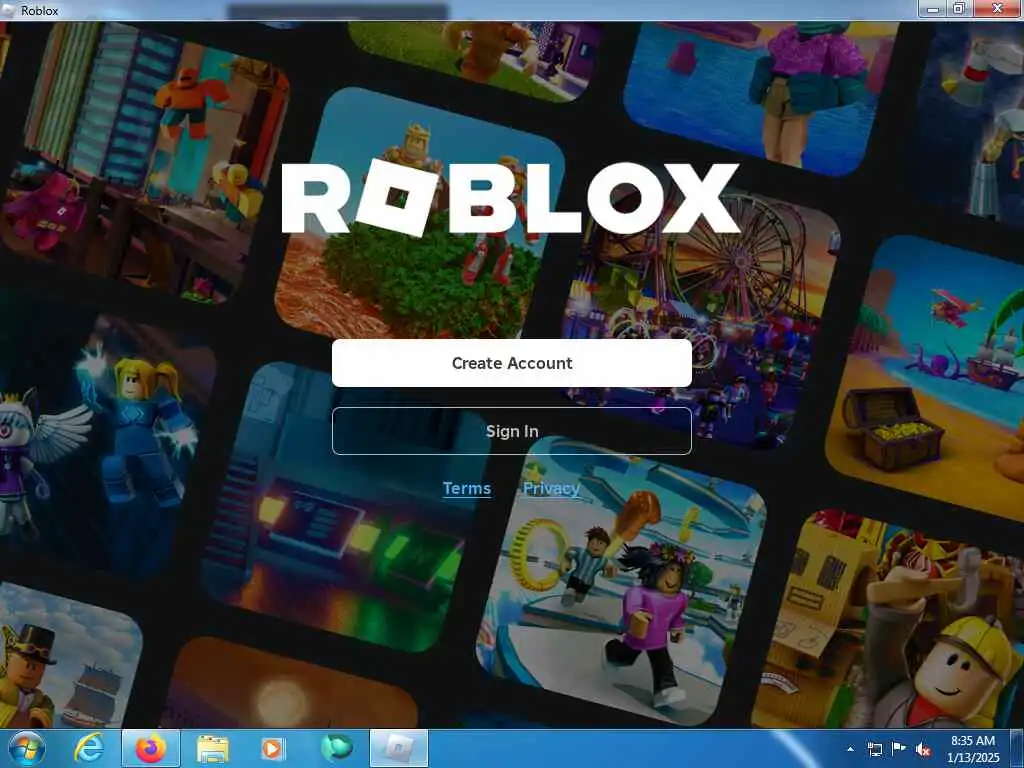Switch to Firefox in the taskbar
This screenshot has height=768, width=1024.
[151, 748]
